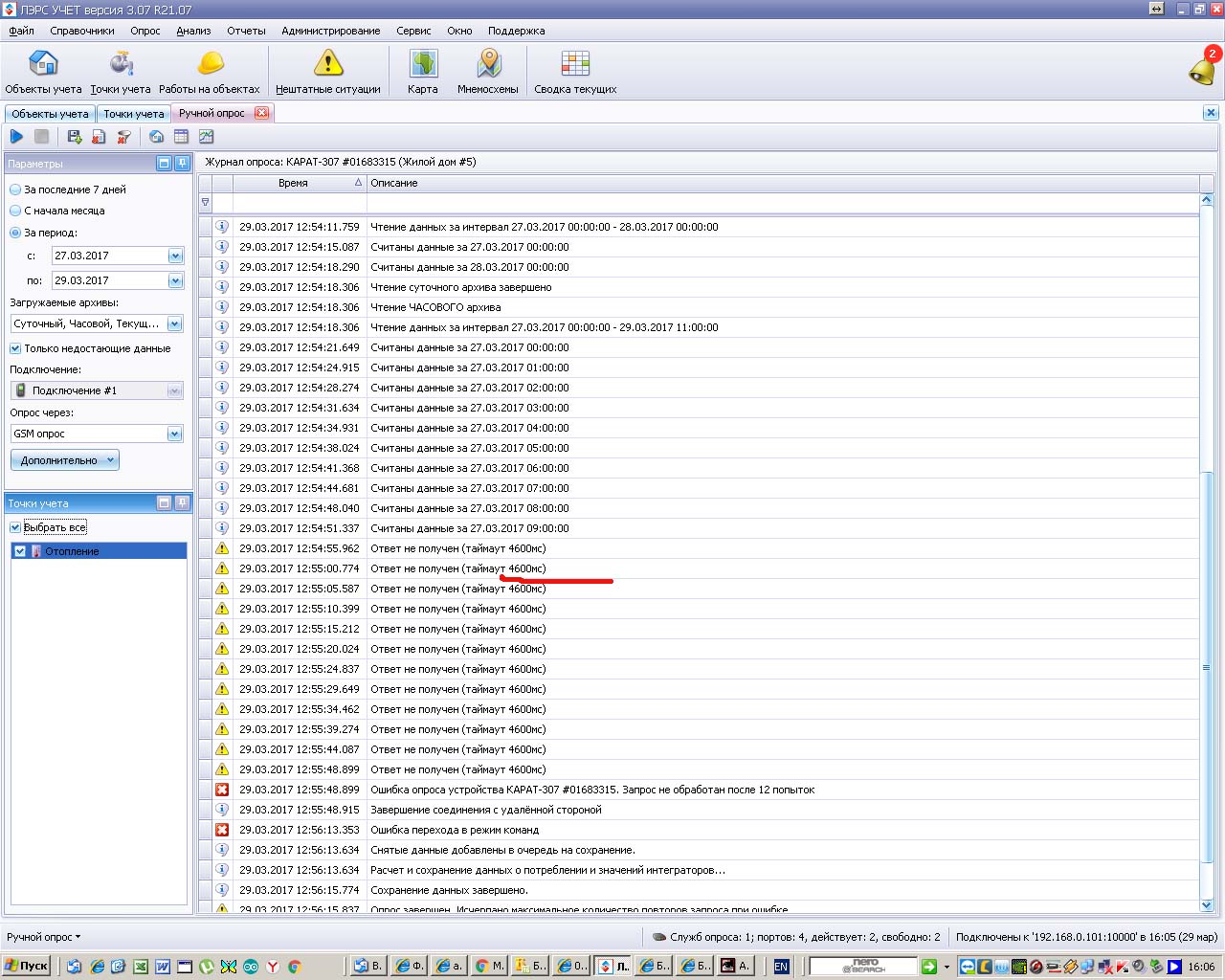The image size is (1225, 980).
Task: Pin the Параметры panel
Action: [x=182, y=164]
